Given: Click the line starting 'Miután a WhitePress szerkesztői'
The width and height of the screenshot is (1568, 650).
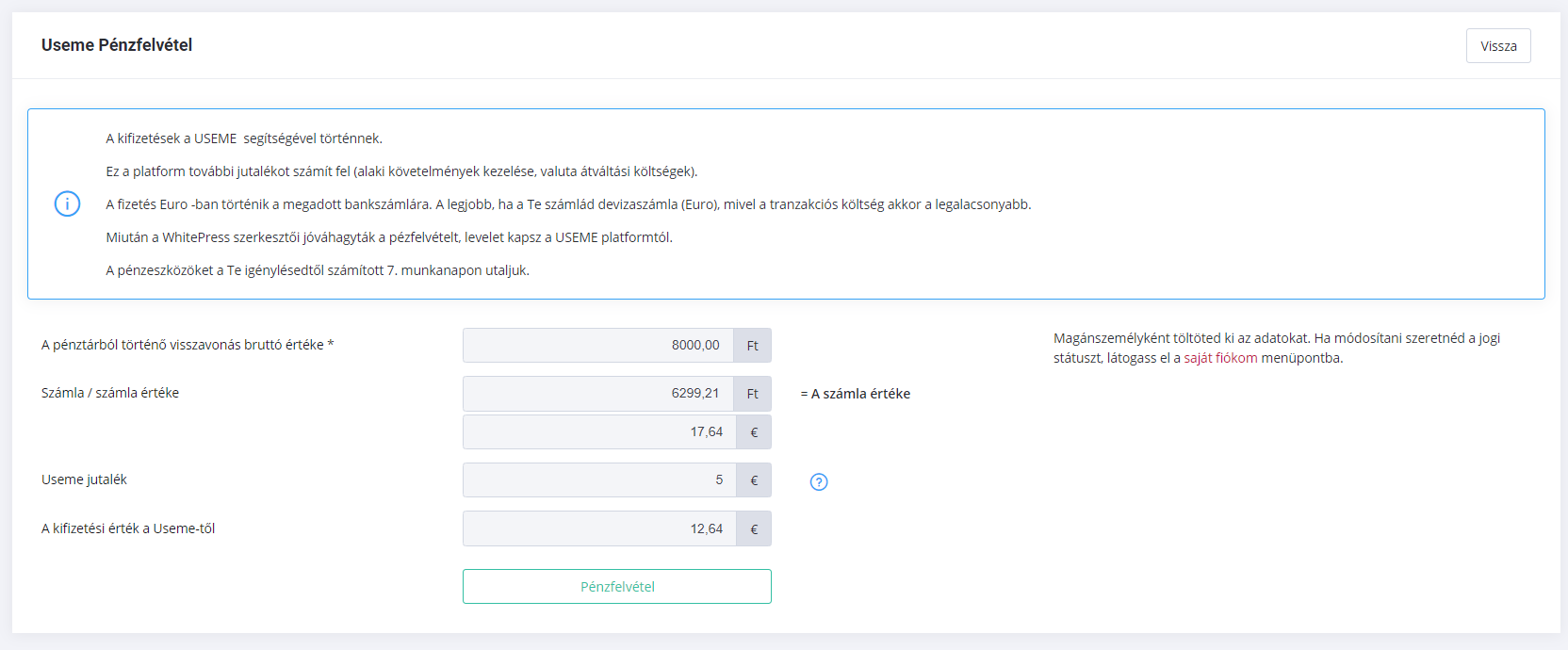Looking at the screenshot, I should coord(389,237).
